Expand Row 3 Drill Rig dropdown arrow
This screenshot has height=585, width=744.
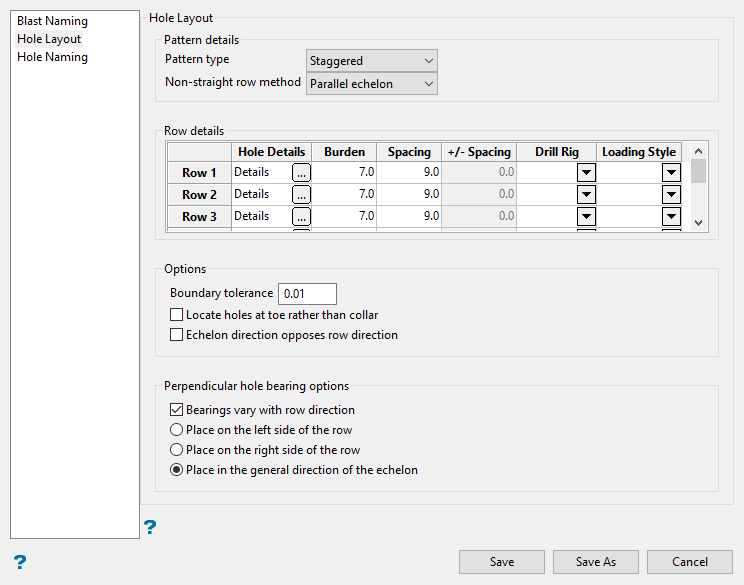pyautogui.click(x=587, y=216)
